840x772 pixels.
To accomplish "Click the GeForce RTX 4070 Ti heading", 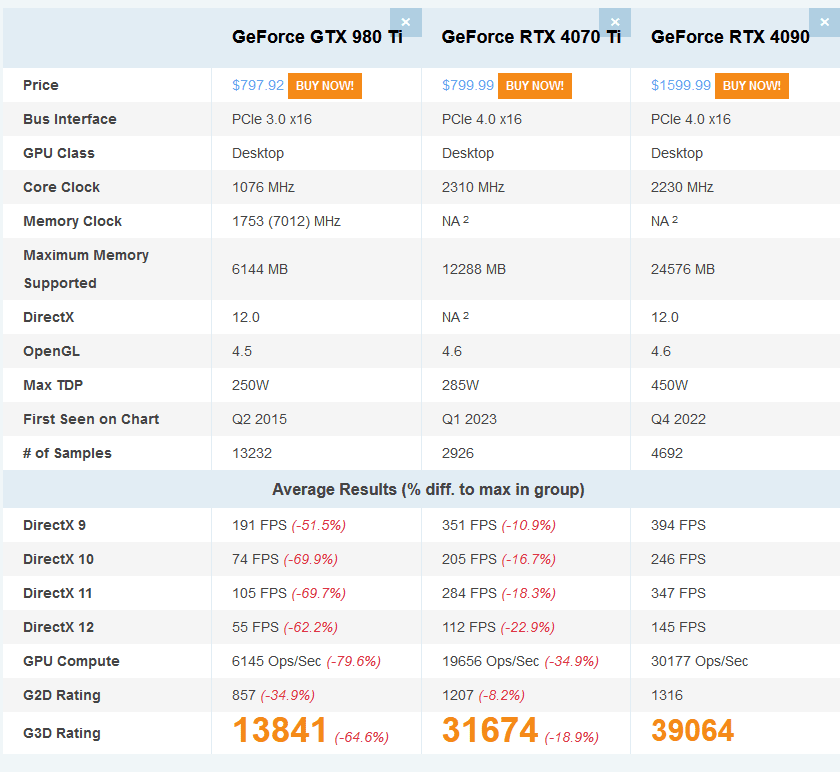I will point(531,37).
